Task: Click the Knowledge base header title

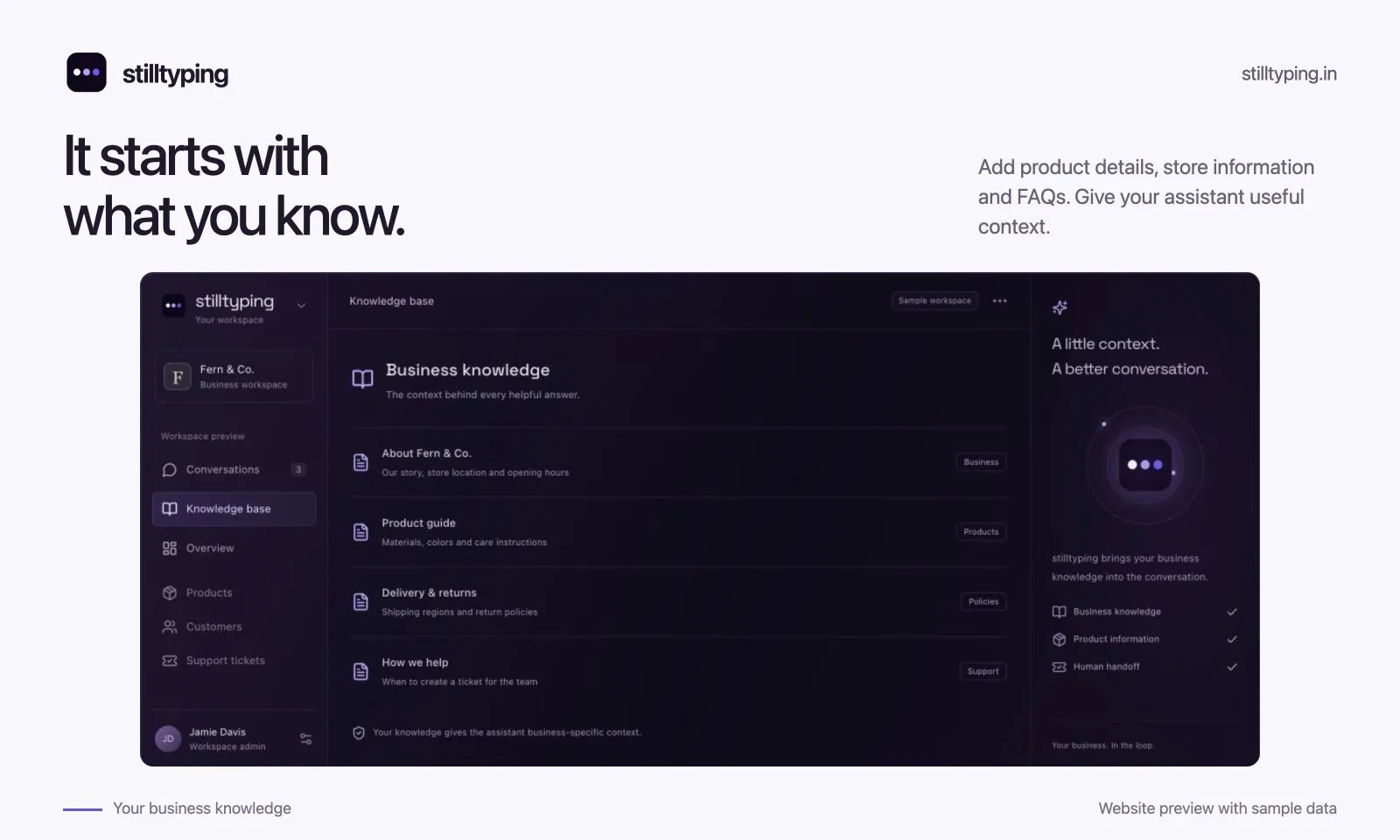Action: coord(391,301)
